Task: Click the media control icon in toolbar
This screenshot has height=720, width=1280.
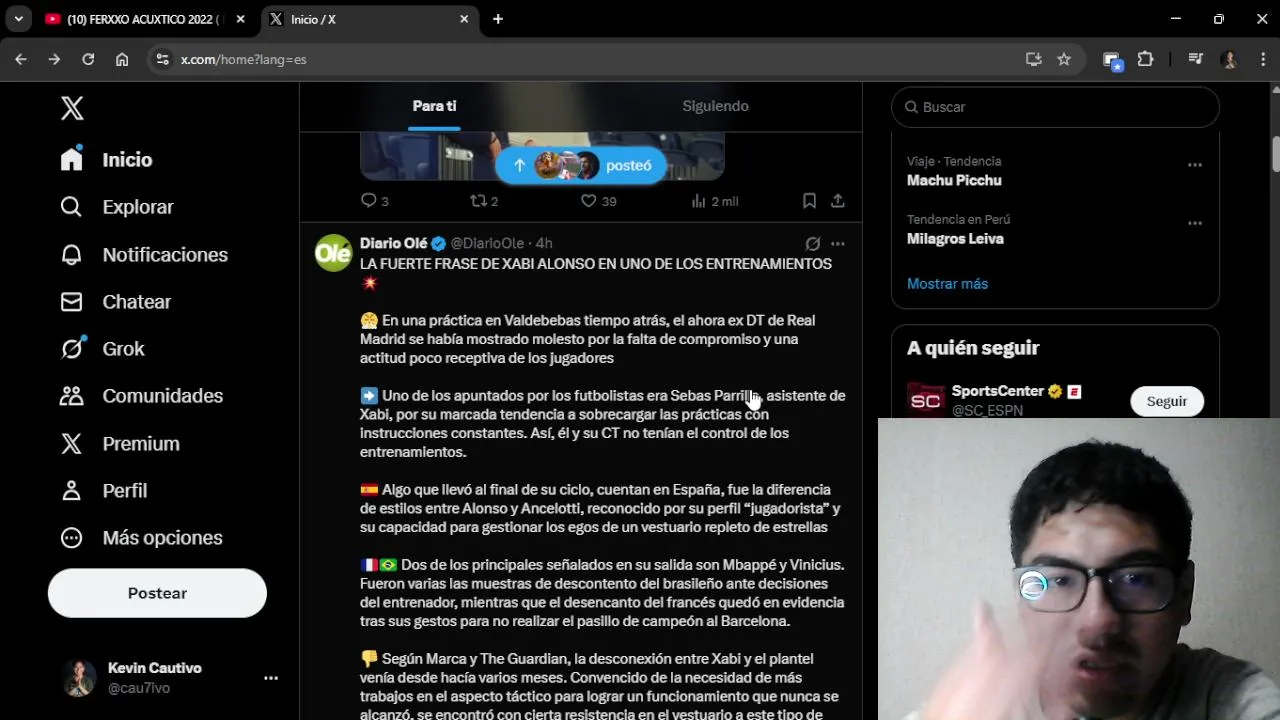Action: click(1195, 59)
